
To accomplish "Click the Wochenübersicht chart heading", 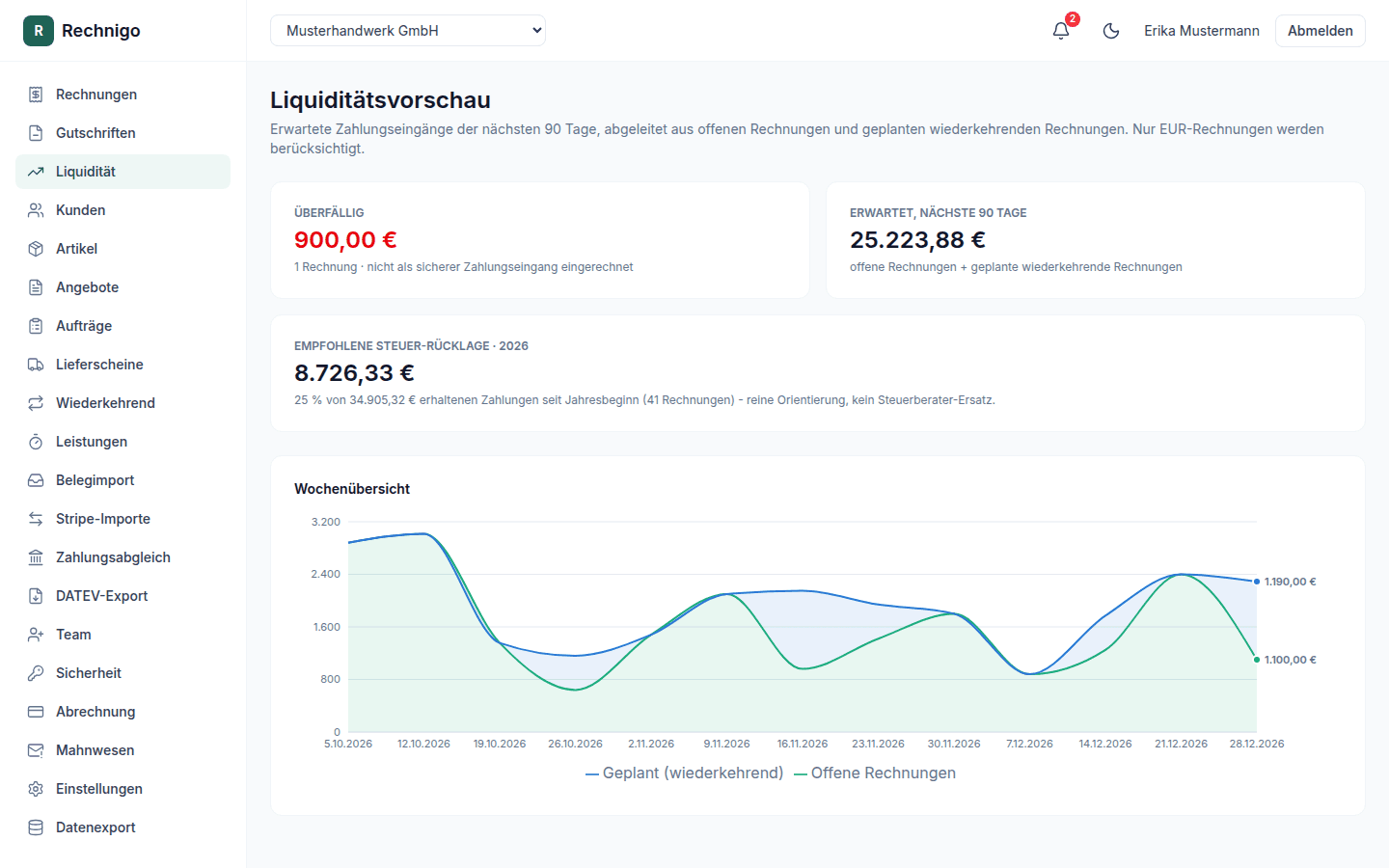I will click(352, 489).
